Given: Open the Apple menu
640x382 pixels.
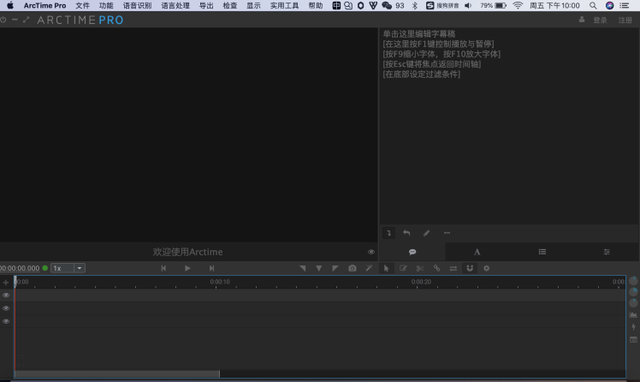Looking at the screenshot, I should pos(10,5).
